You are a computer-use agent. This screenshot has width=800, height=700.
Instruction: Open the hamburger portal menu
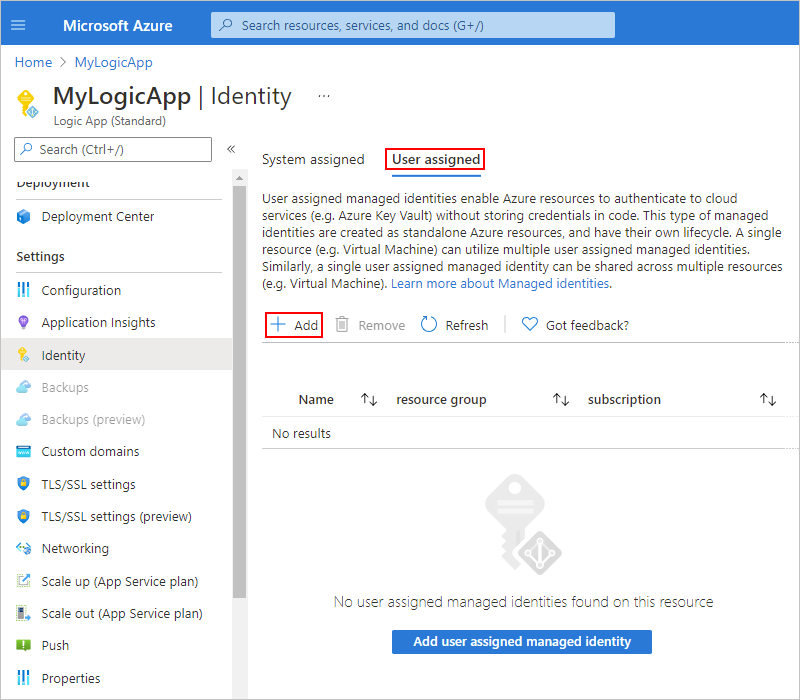18,25
